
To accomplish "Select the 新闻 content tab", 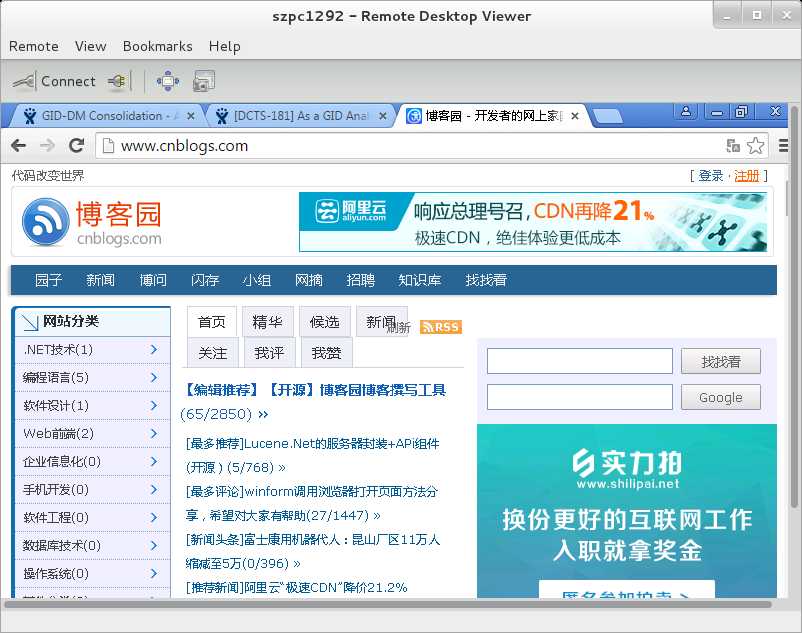I will coord(381,322).
